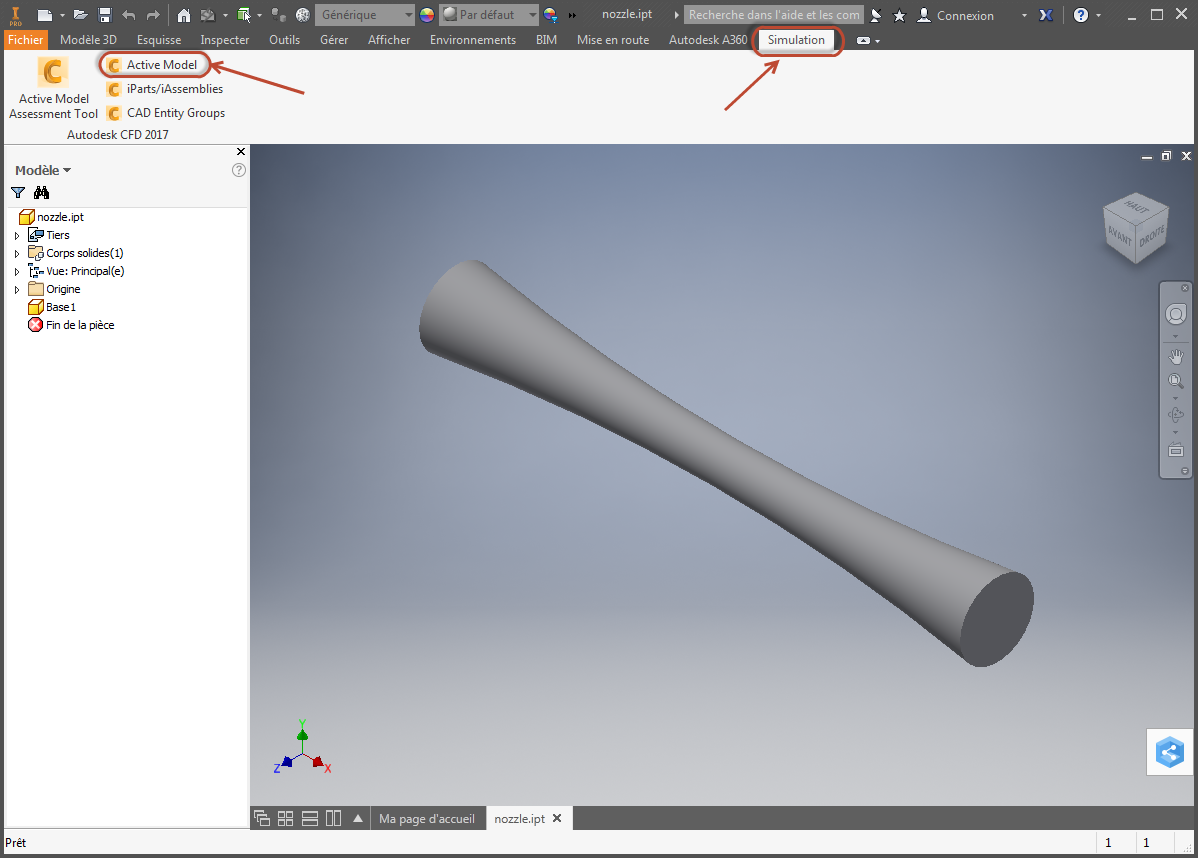Switch to the Modèle 3D tab
The width and height of the screenshot is (1198, 858).
(x=89, y=40)
